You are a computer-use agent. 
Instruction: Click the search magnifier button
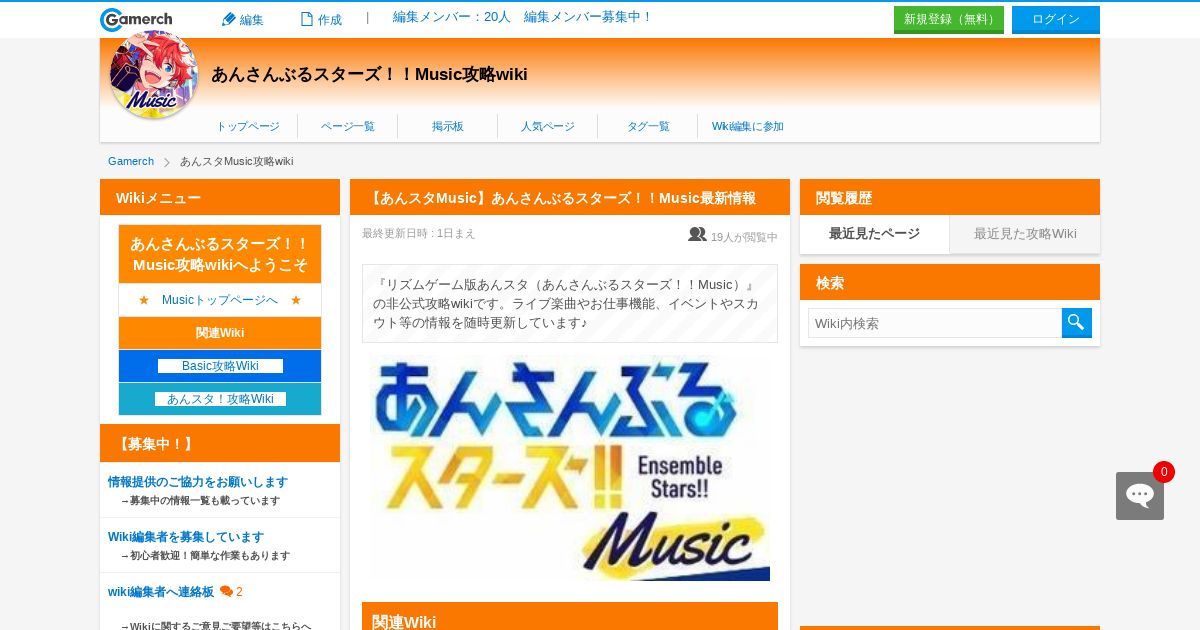pos(1077,323)
